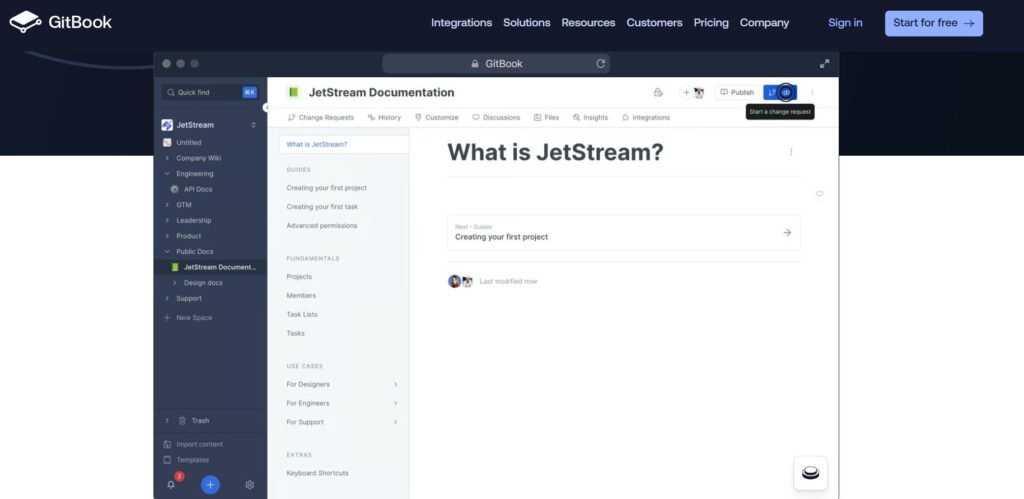Open Templates from the sidebar
Image resolution: width=1024 pixels, height=499 pixels.
[x=185, y=460]
